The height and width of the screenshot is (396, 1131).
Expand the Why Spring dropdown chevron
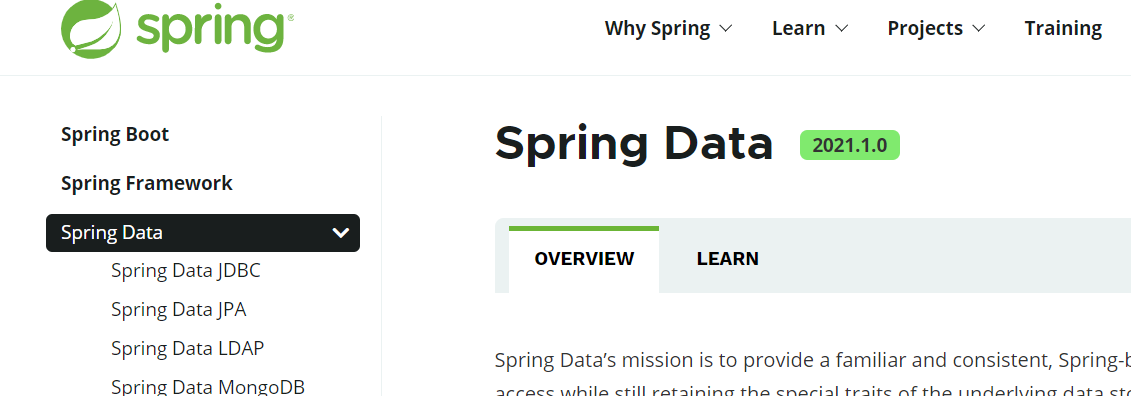point(726,29)
